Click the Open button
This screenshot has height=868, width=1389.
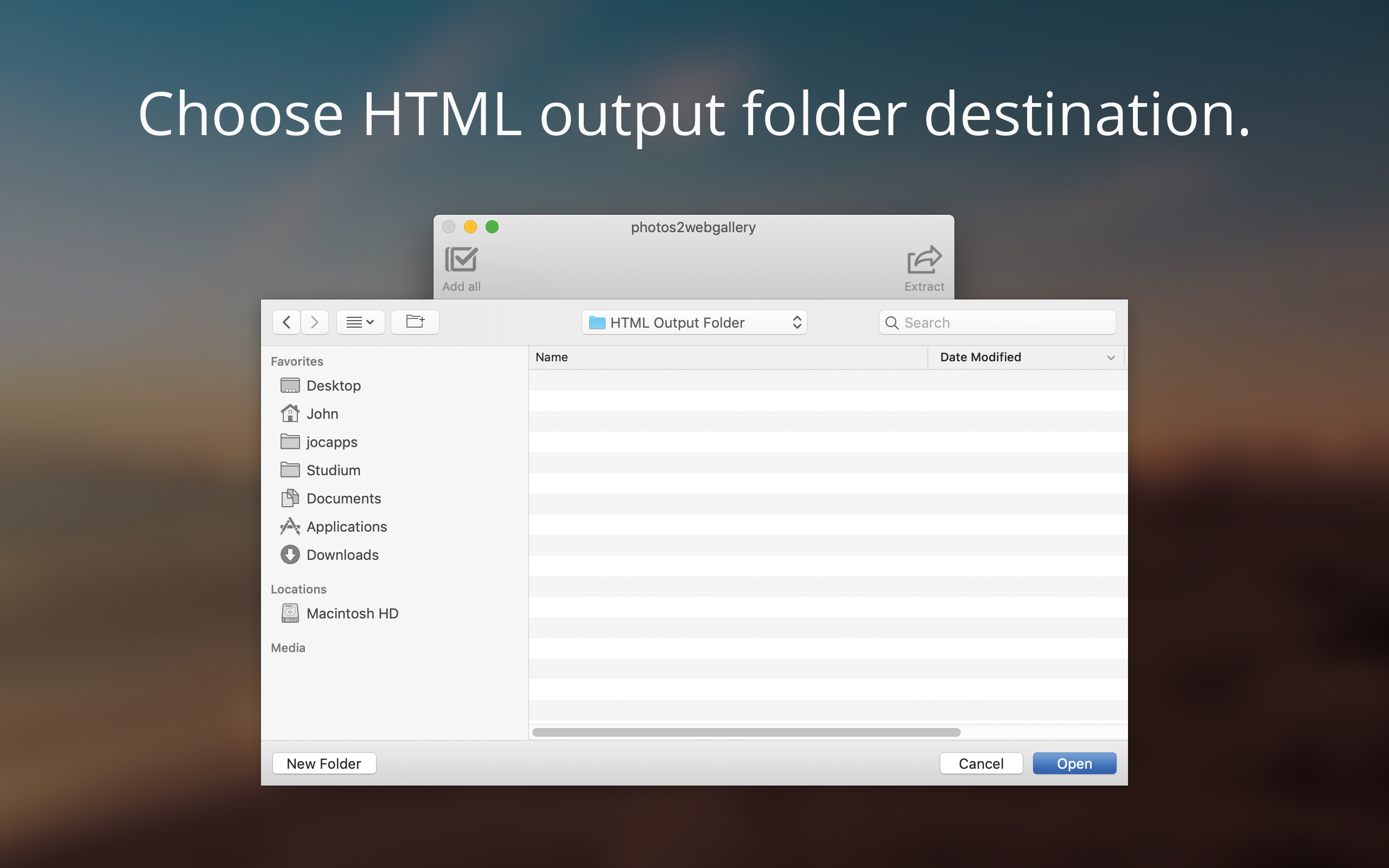(1074, 763)
